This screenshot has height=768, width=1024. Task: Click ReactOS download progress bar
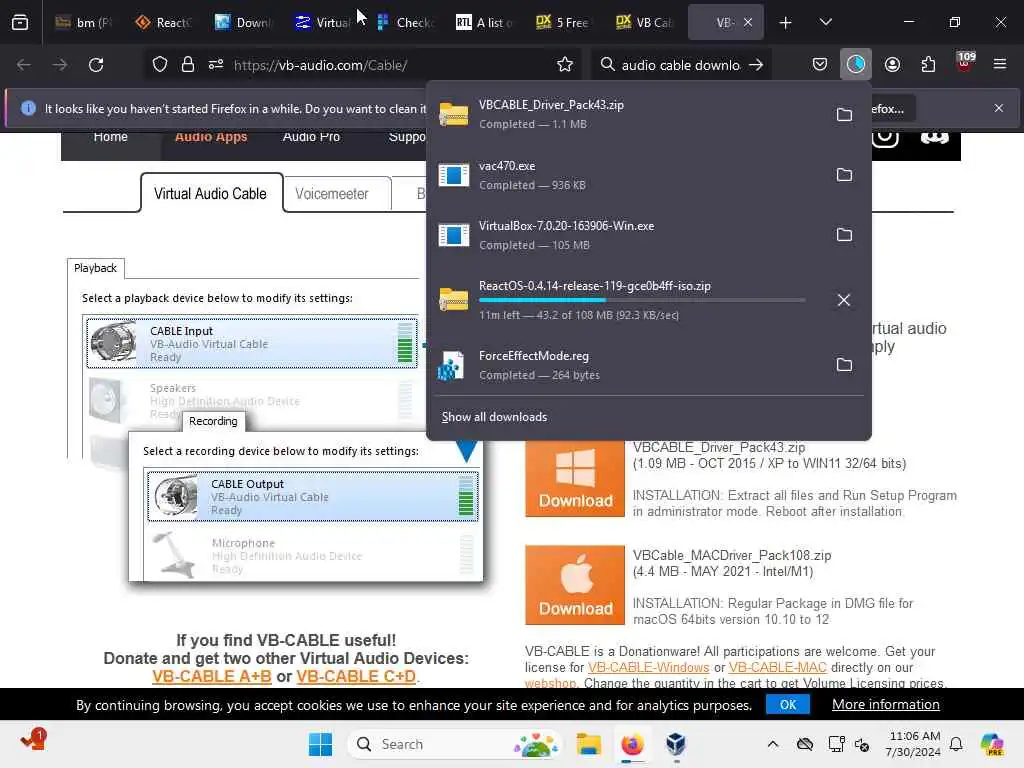tap(642, 300)
